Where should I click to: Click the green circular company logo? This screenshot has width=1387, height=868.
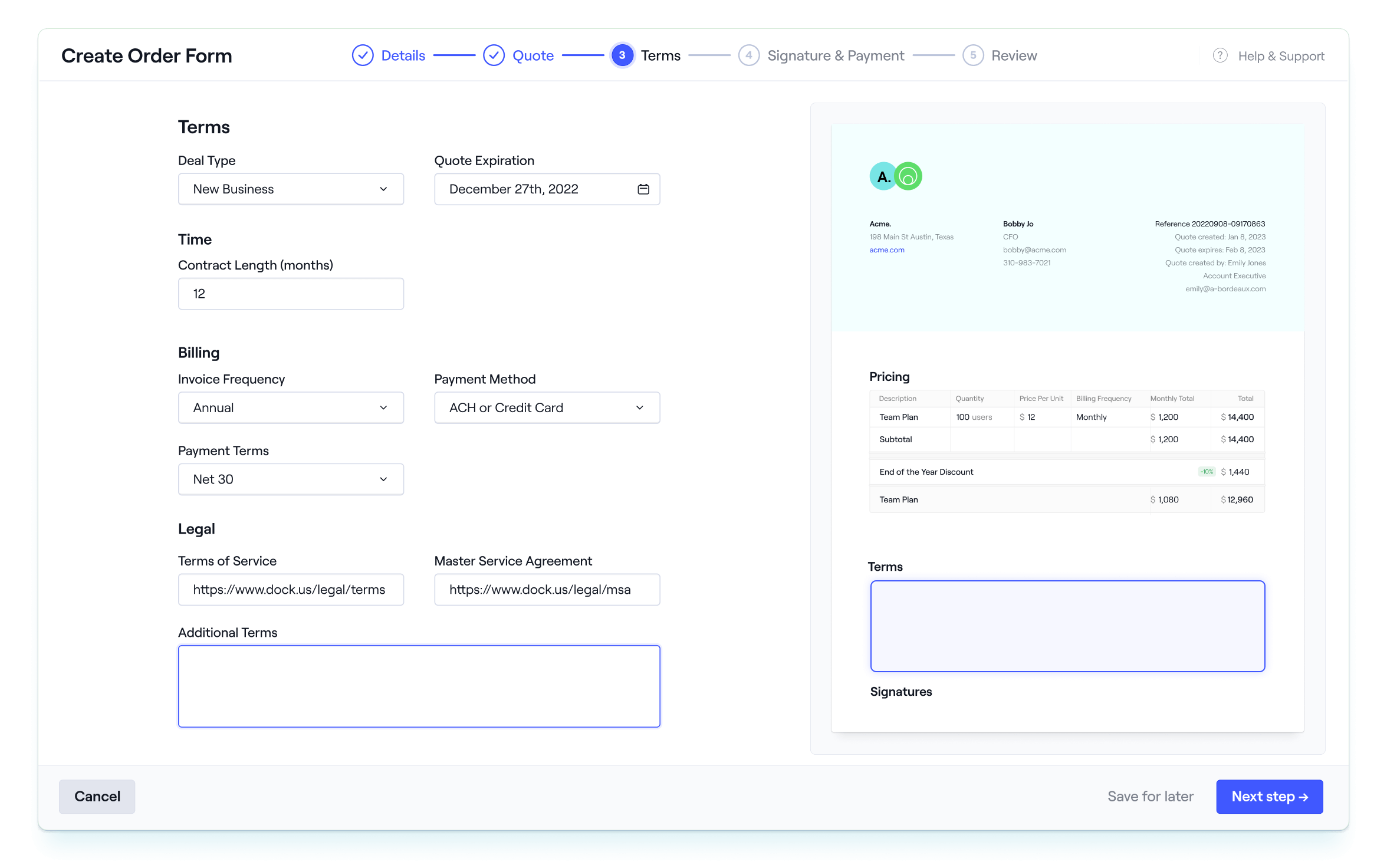(908, 176)
